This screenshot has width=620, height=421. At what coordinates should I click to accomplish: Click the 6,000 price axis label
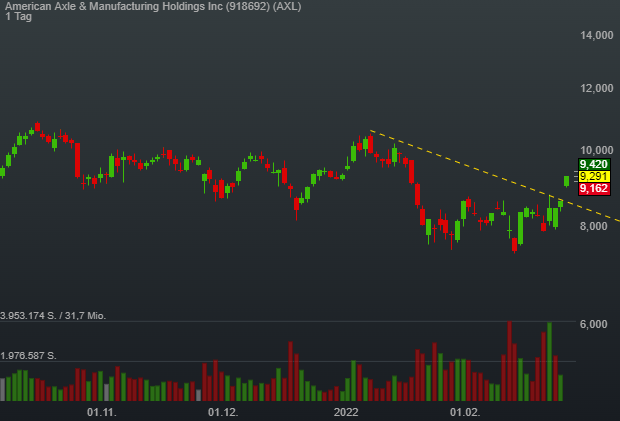(594, 324)
